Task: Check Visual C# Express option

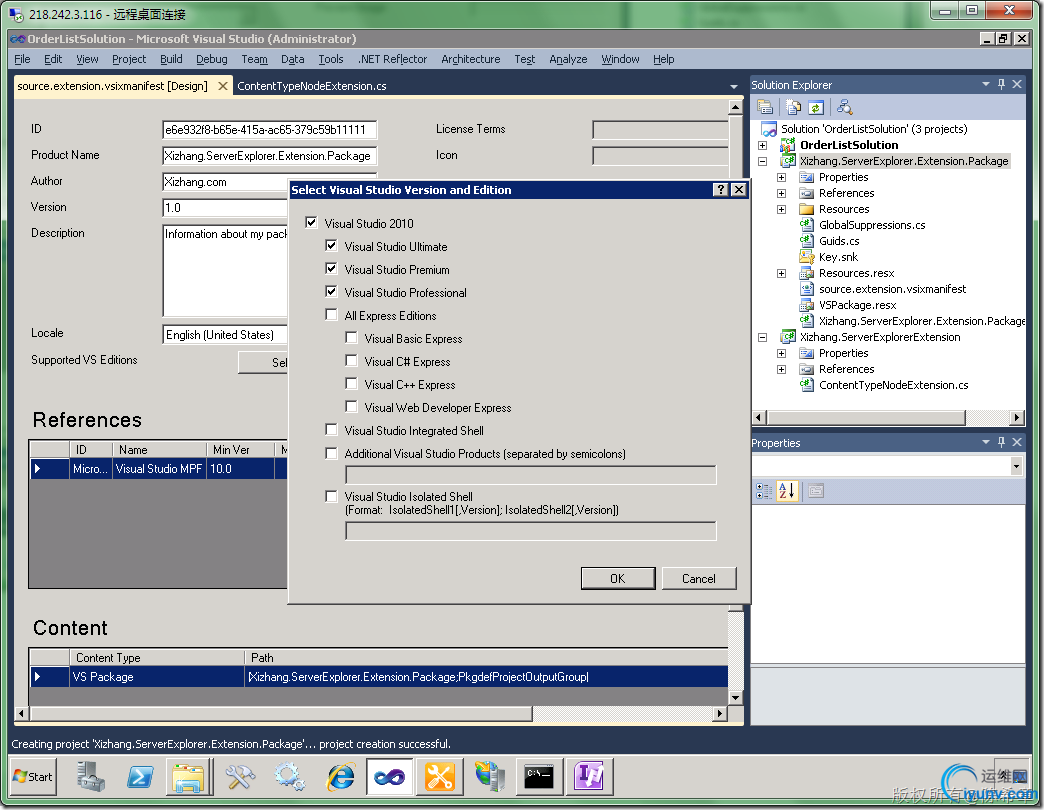Action: coord(352,361)
